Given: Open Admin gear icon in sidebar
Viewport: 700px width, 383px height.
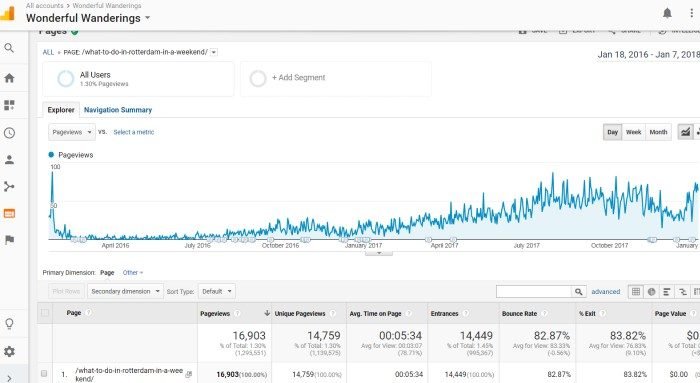Looking at the screenshot, I should (9, 351).
